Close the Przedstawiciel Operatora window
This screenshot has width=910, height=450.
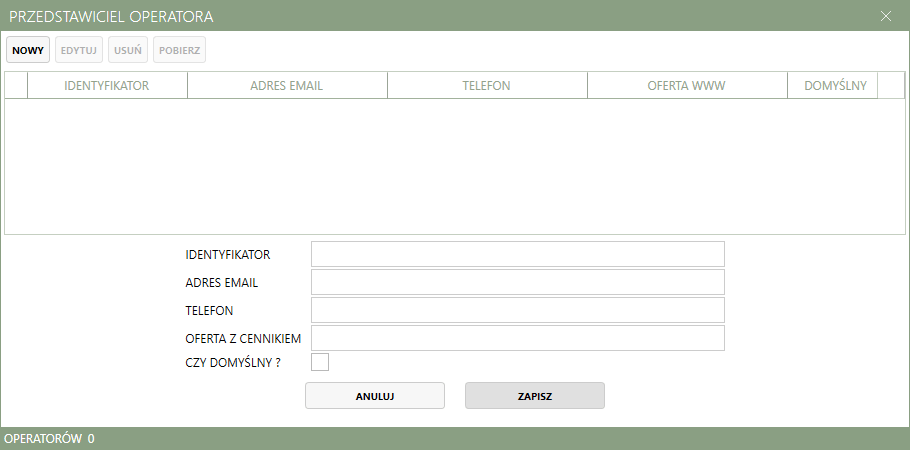885,15
